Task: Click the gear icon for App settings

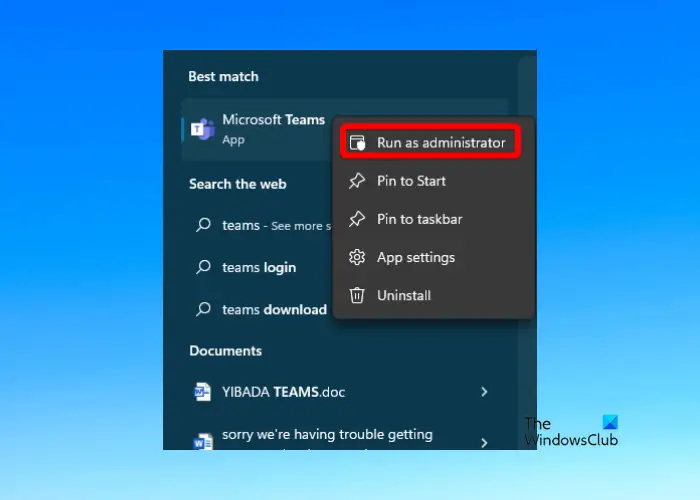Action: click(x=357, y=257)
